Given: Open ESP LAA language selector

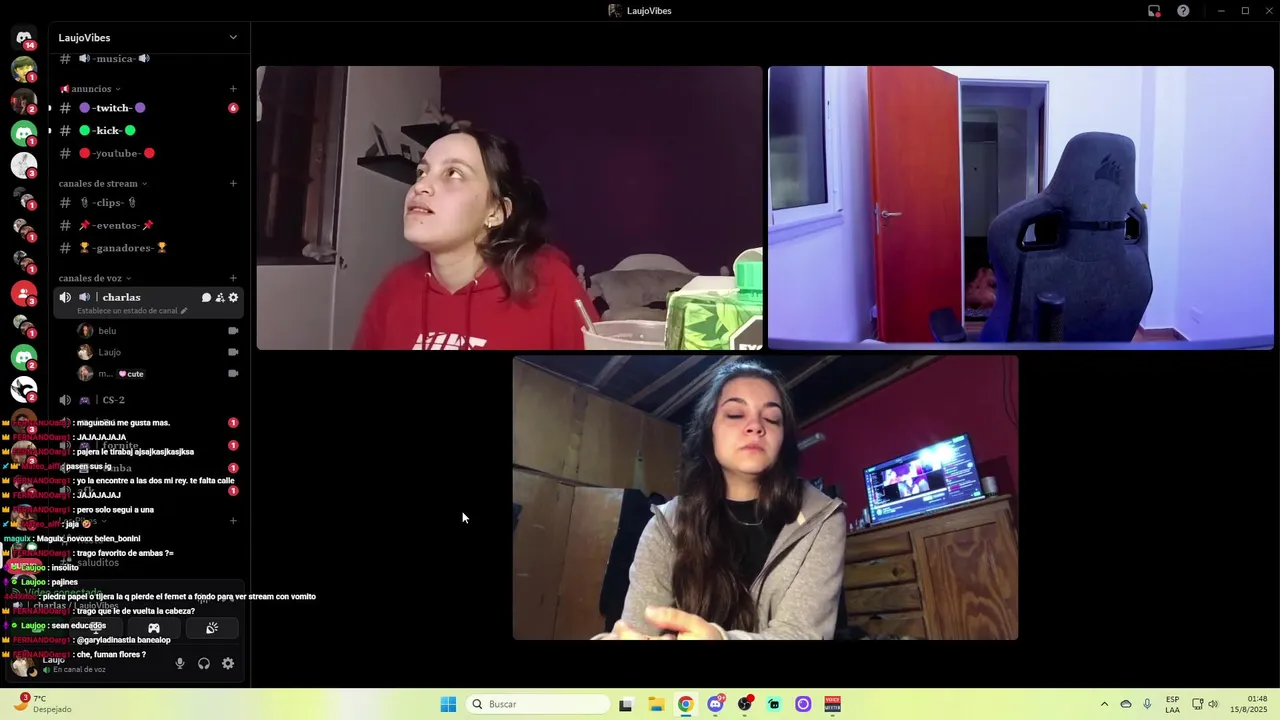Looking at the screenshot, I should (1172, 704).
